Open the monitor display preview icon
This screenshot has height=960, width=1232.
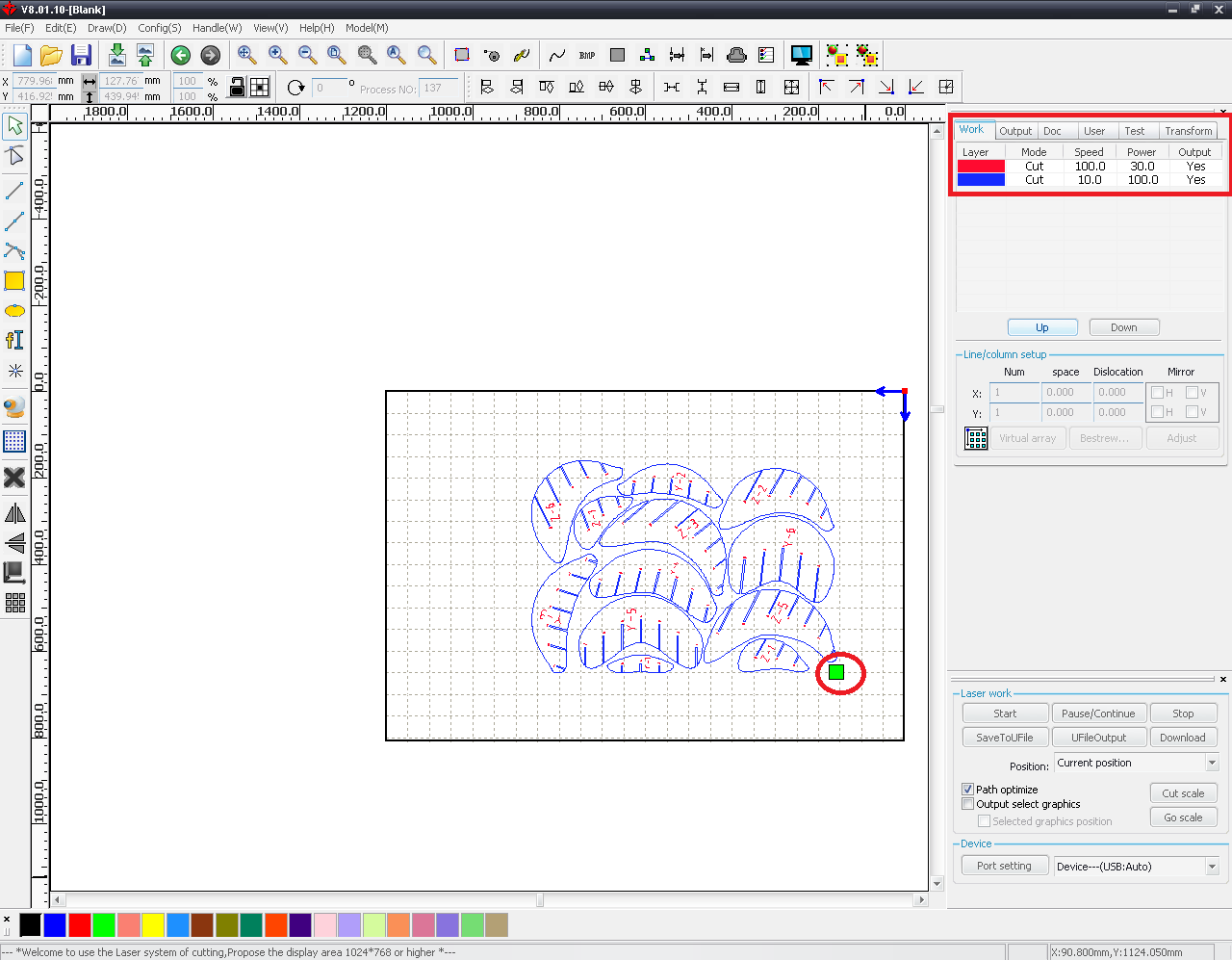click(801, 55)
